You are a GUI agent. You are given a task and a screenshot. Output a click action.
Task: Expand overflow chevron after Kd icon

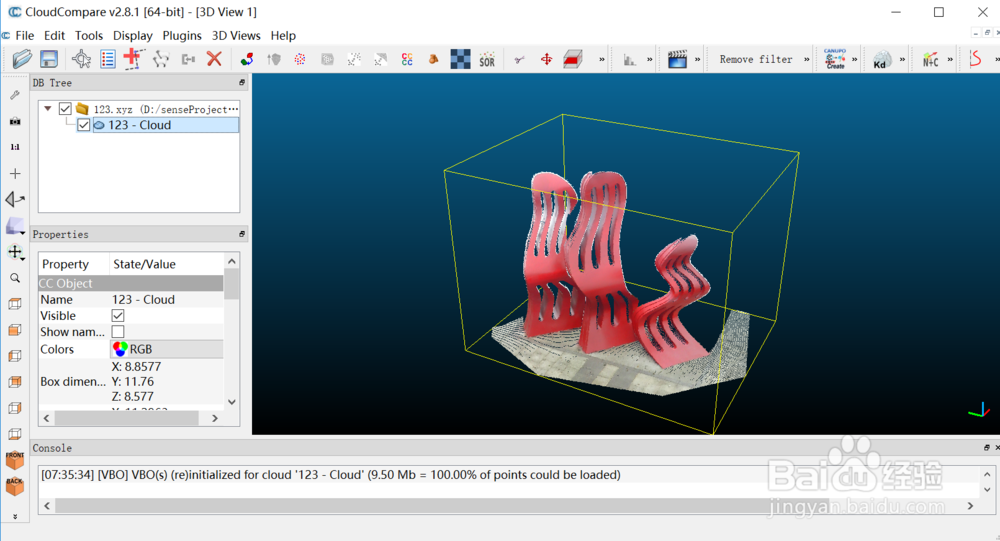click(902, 59)
